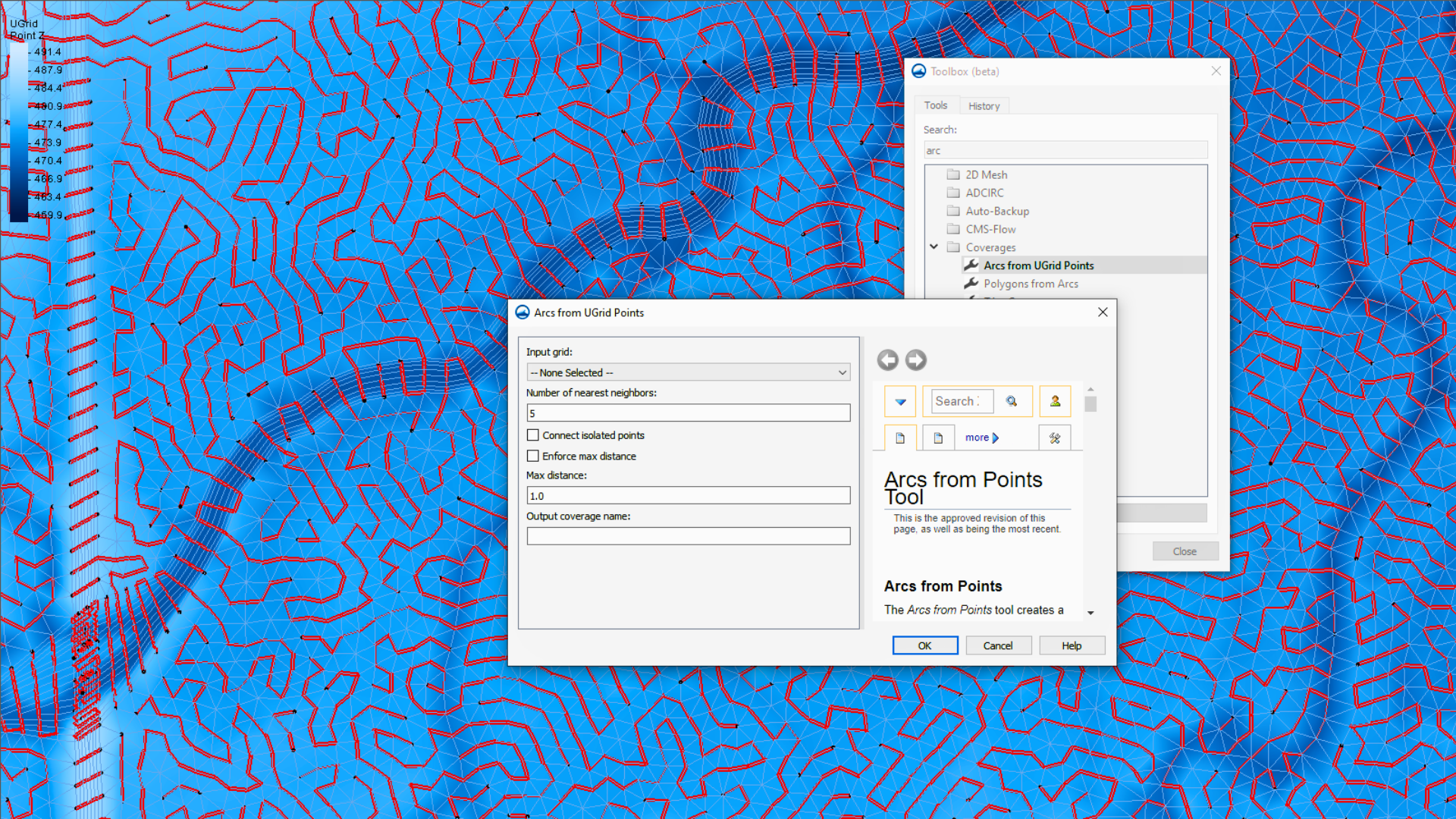The image size is (1456, 819).
Task: Open the Input grid dropdown
Action: tap(689, 372)
